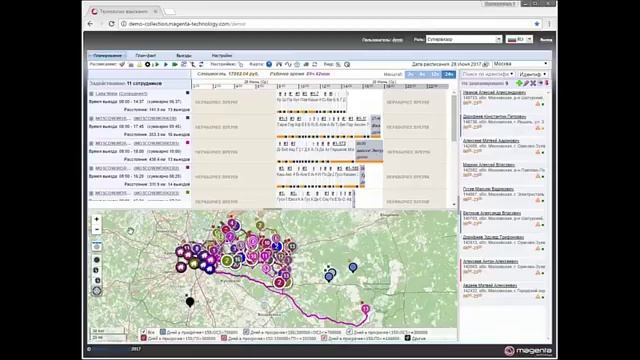Click the Lada Vesta row's black color square

coord(187,93)
